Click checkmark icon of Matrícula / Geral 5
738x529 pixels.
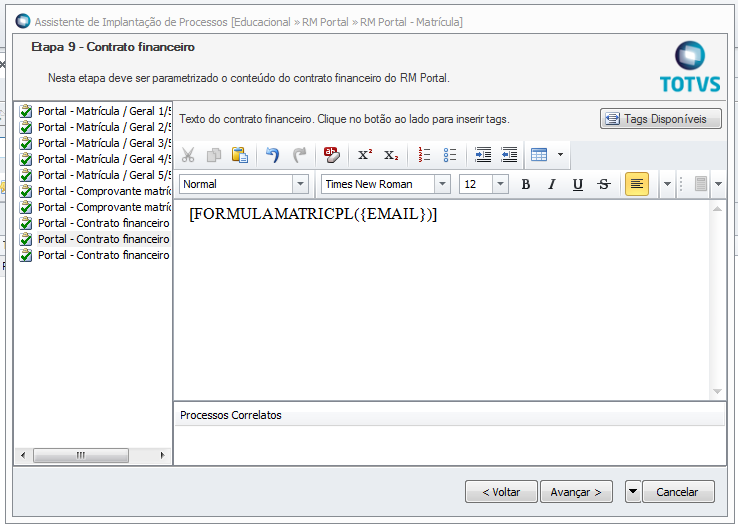tap(26, 175)
